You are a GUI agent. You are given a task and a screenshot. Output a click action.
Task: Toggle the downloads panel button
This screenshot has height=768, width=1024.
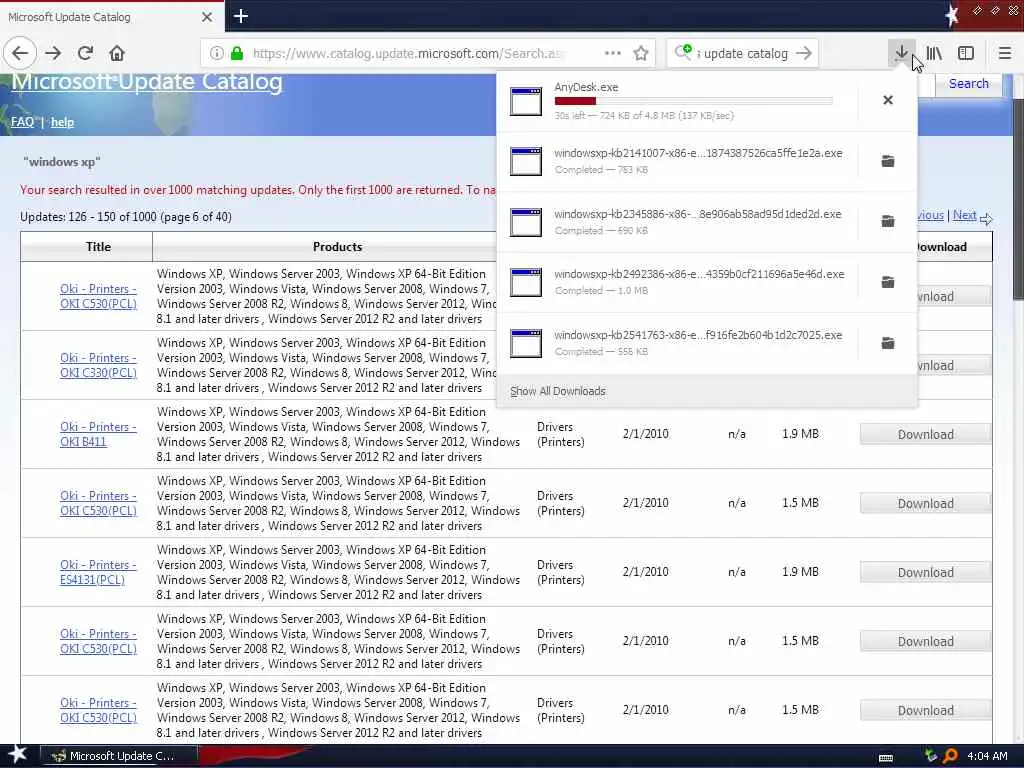pos(901,54)
